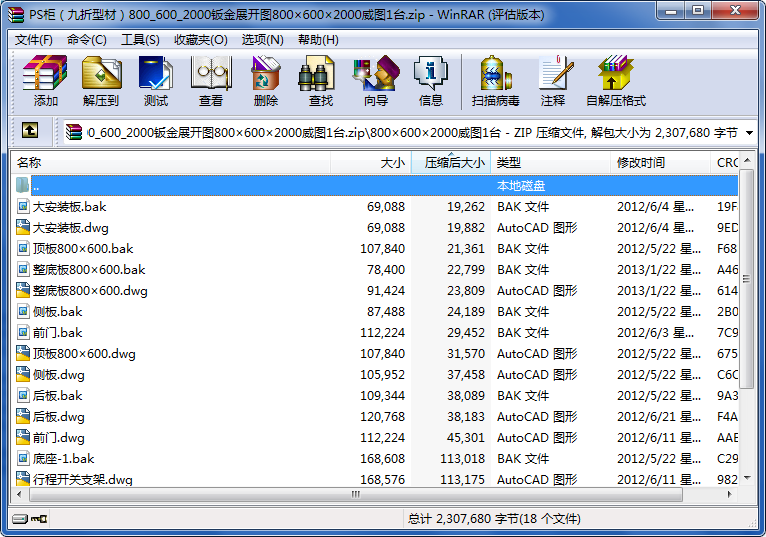The width and height of the screenshot is (766, 537).
Task: Click the packed size value 113,018
Action: point(463,459)
